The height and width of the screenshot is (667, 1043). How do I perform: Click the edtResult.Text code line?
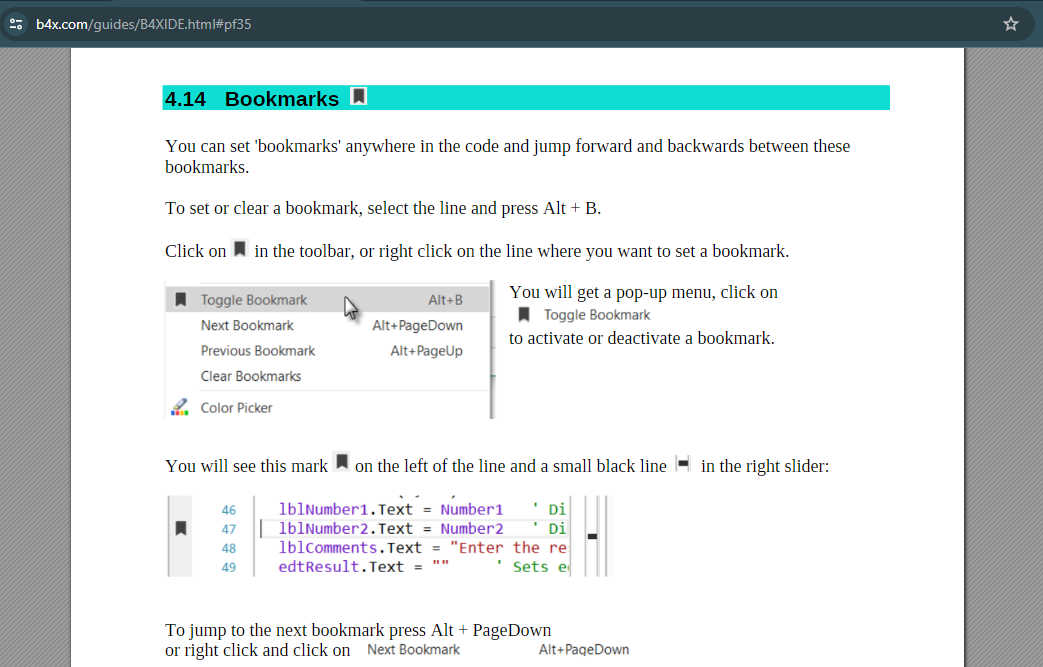coord(422,567)
